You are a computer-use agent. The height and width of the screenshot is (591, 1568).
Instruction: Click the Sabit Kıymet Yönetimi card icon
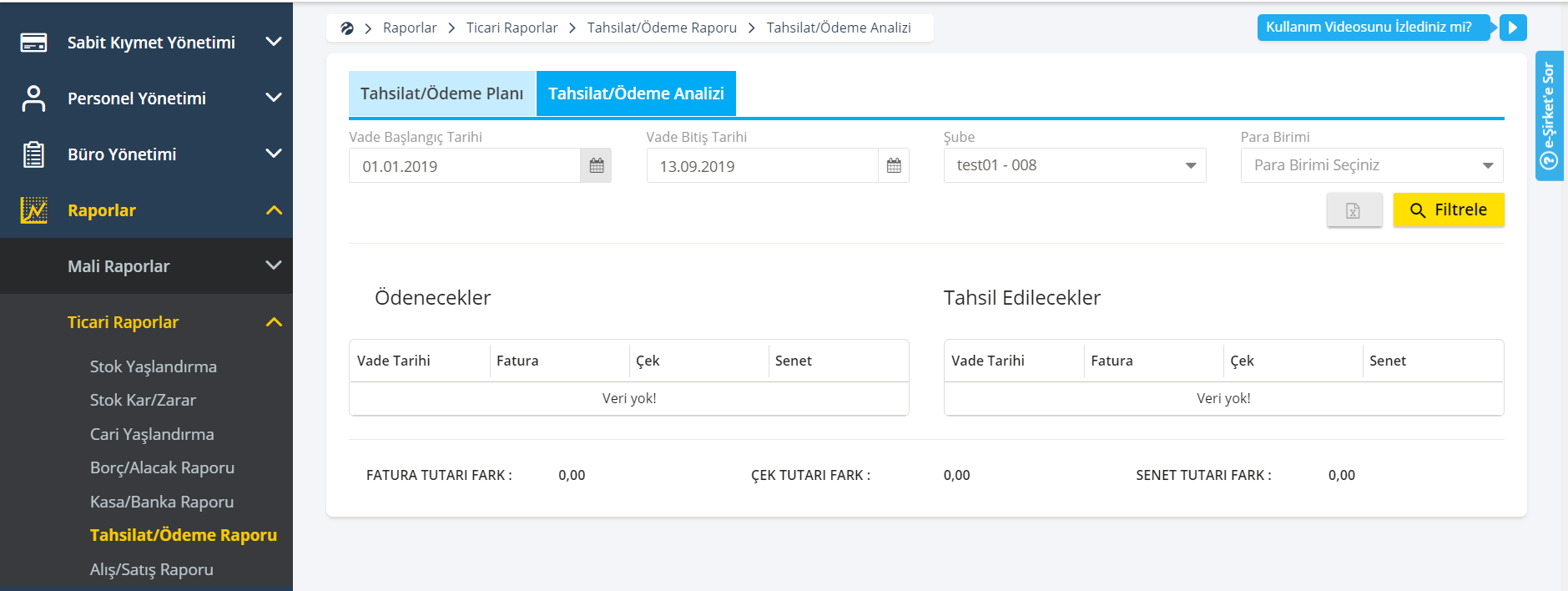[33, 43]
